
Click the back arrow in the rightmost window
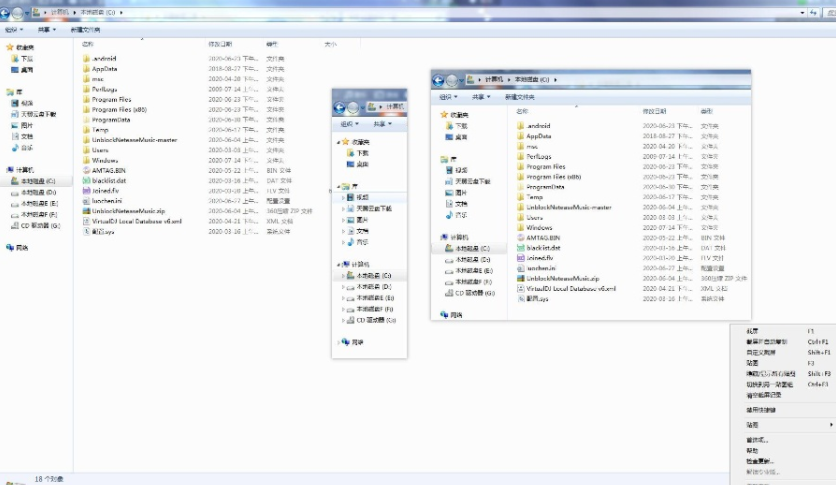[440, 80]
